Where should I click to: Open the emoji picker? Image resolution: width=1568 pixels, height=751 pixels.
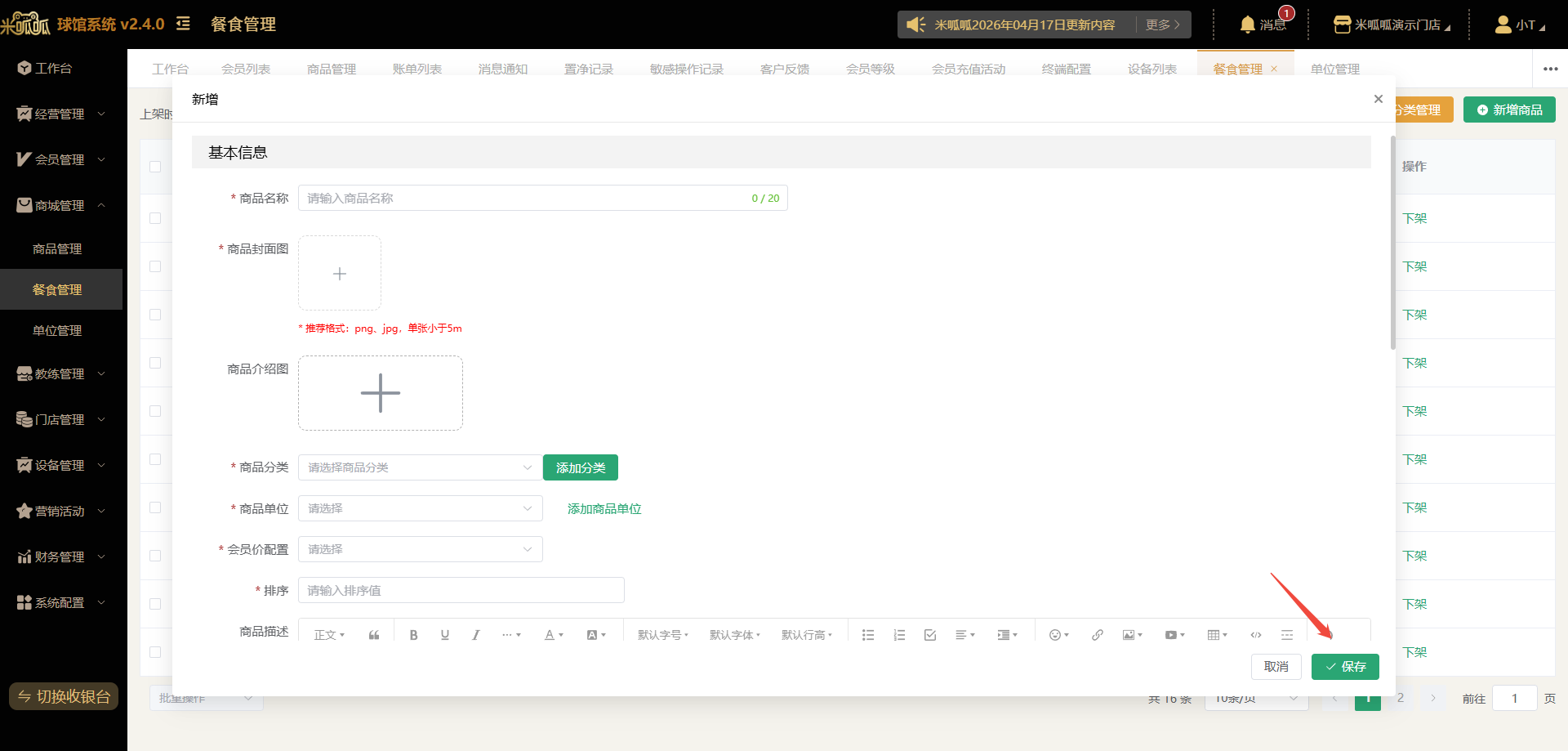[1059, 635]
